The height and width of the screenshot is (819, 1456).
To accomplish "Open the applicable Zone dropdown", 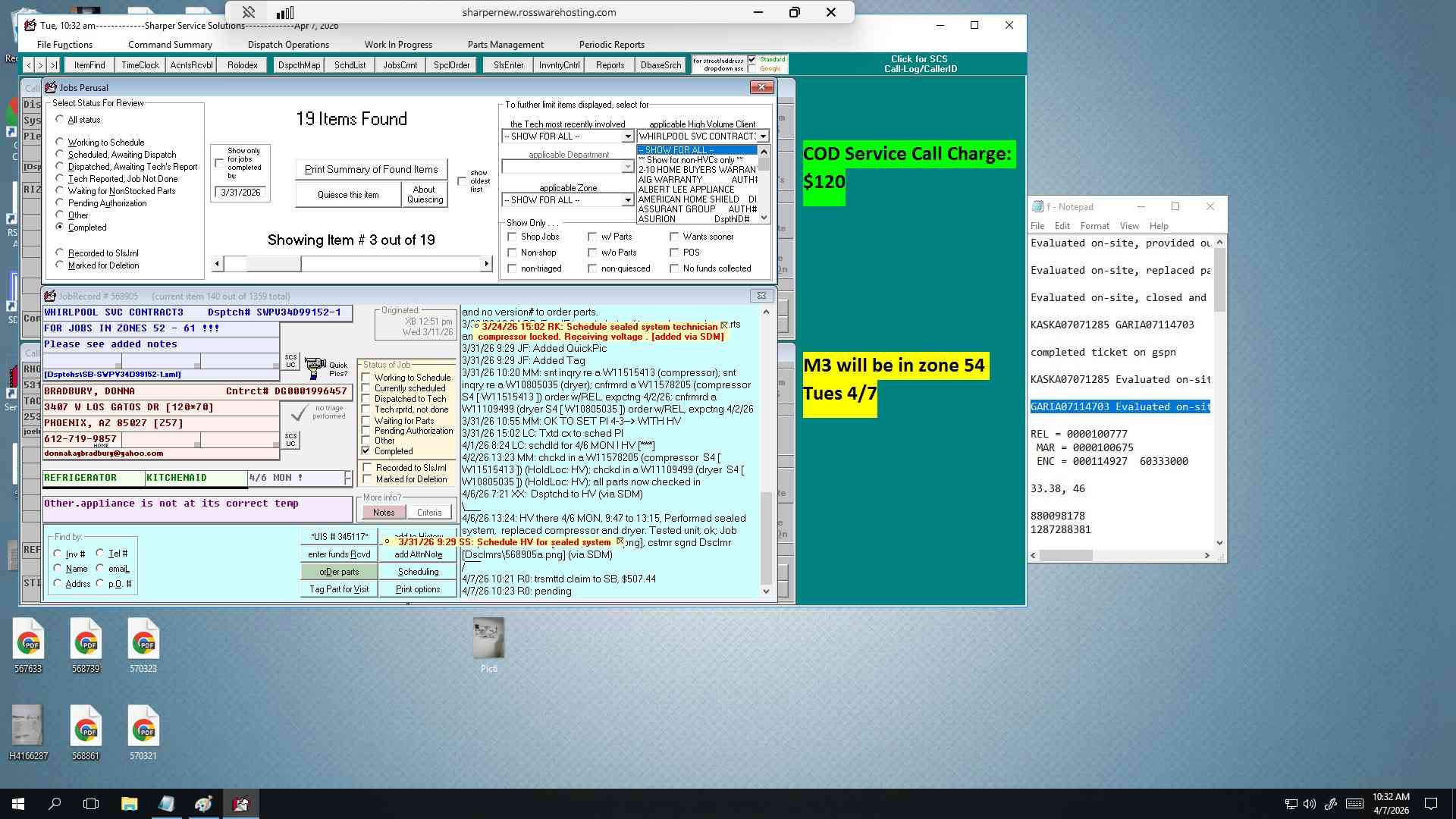I will click(627, 200).
